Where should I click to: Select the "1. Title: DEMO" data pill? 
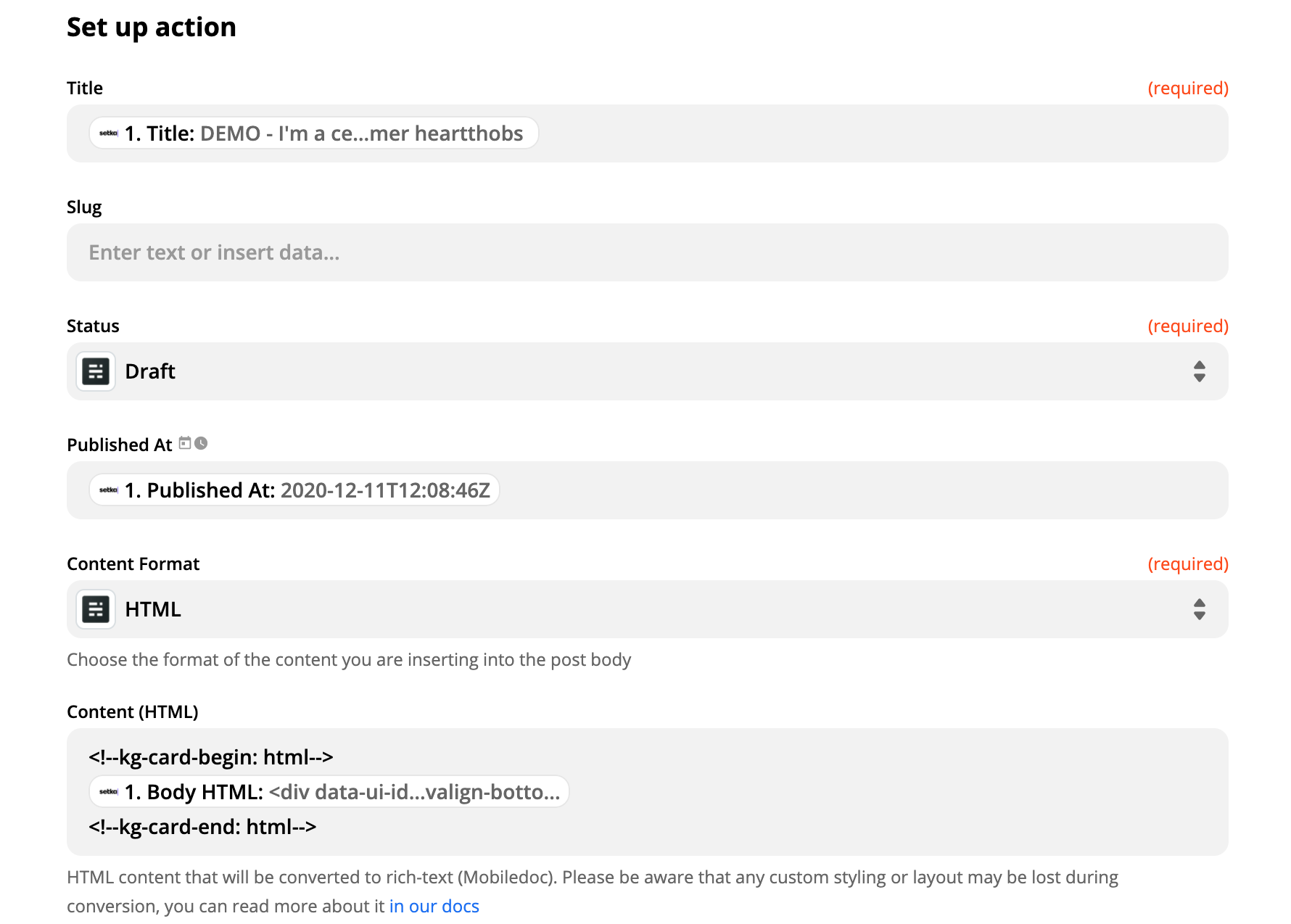[x=323, y=133]
